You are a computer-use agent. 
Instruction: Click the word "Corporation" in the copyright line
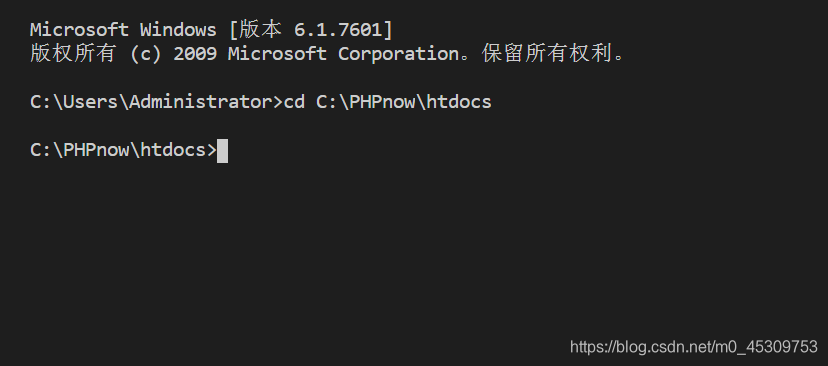pyautogui.click(x=399, y=54)
